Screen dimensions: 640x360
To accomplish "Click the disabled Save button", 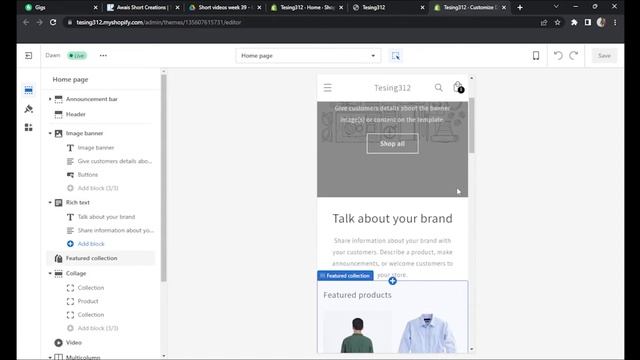I will click(604, 56).
